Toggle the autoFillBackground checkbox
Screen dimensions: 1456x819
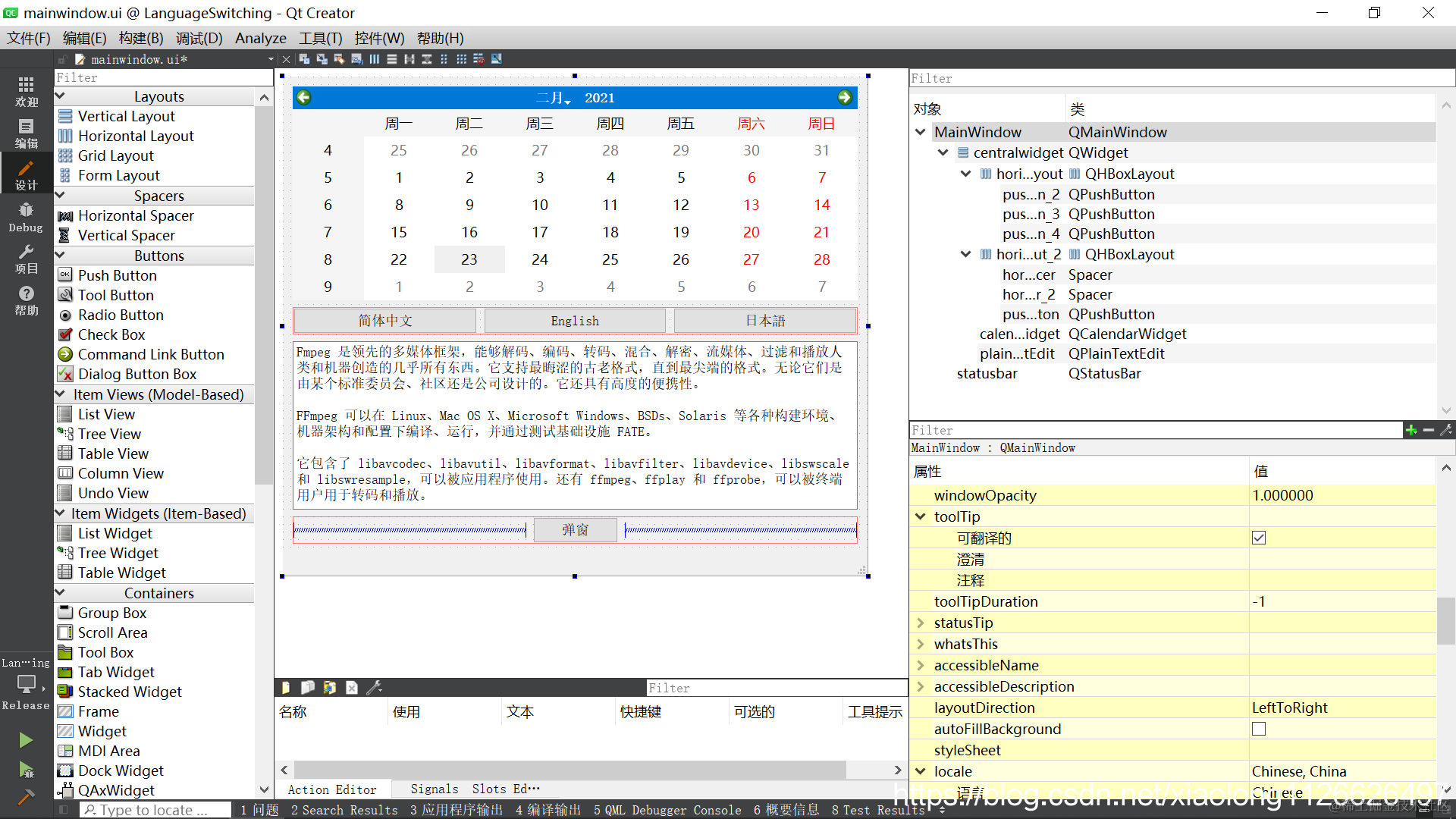tap(1259, 729)
